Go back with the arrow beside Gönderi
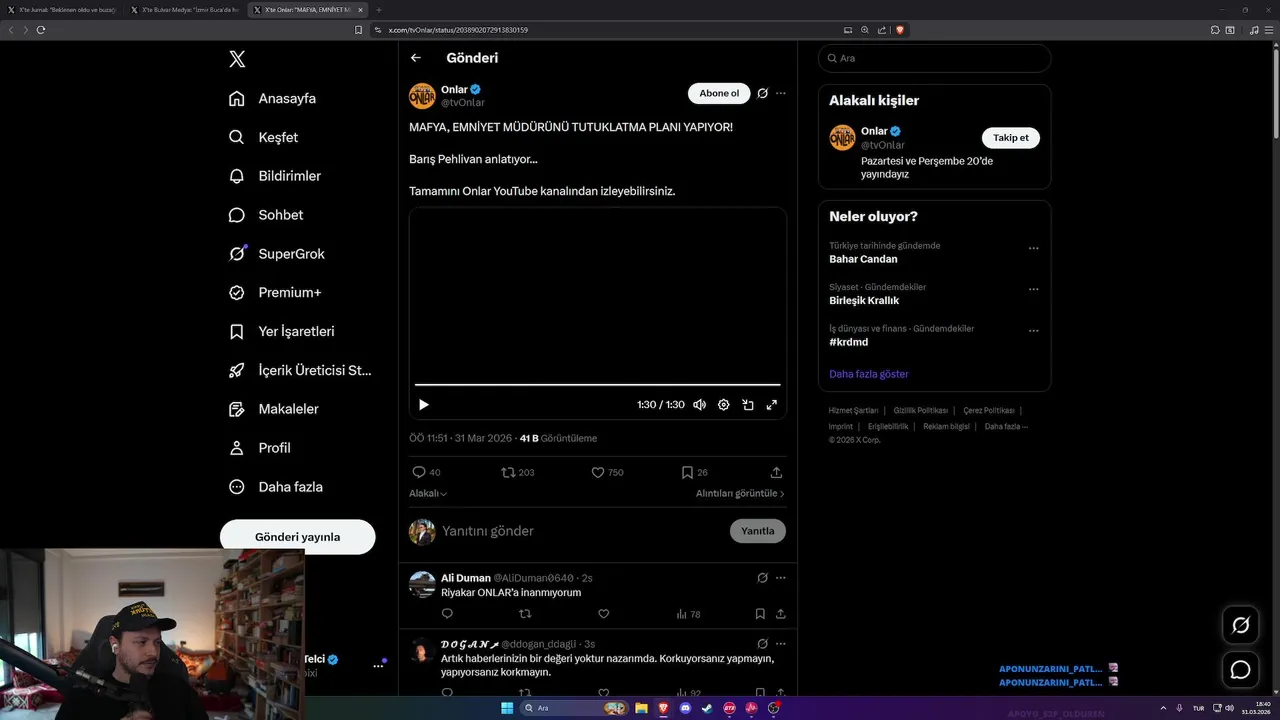 pyautogui.click(x=416, y=58)
